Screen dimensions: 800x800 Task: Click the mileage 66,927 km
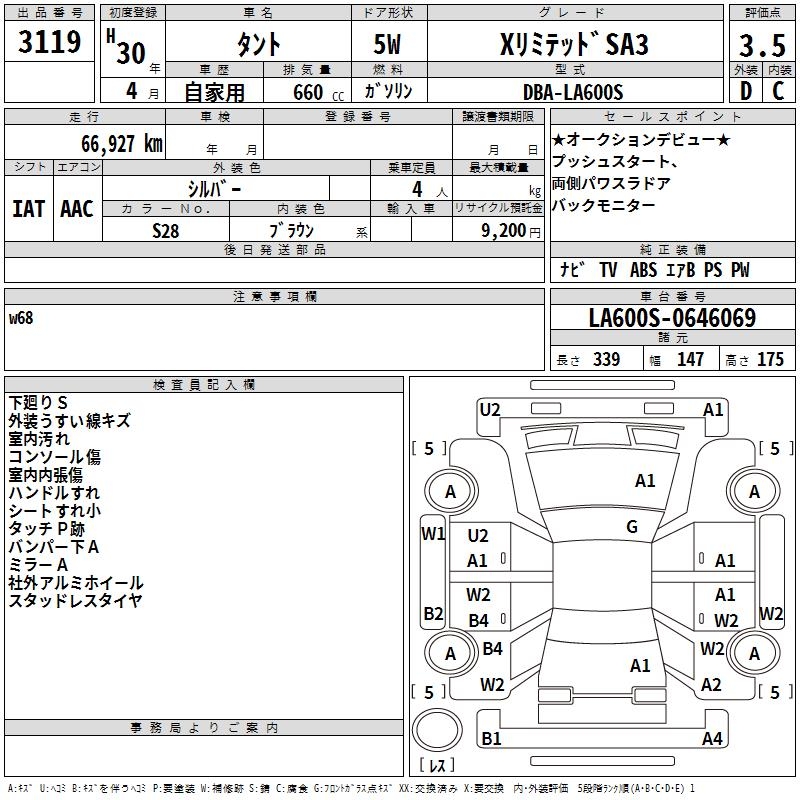122,144
